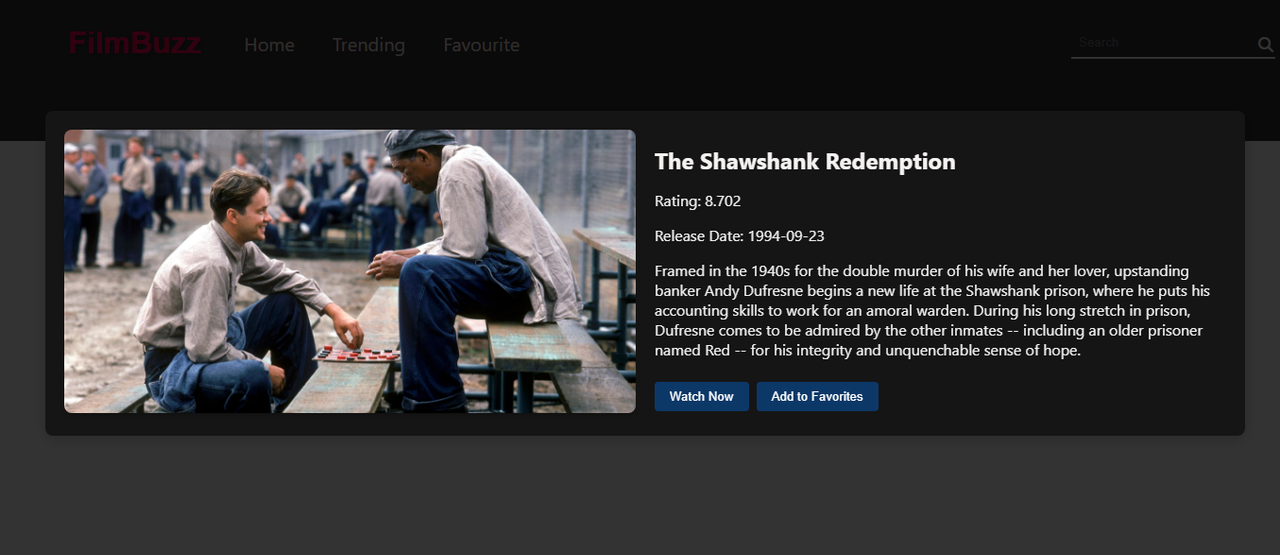Add the movie to Favorites
The height and width of the screenshot is (555, 1280).
817,396
